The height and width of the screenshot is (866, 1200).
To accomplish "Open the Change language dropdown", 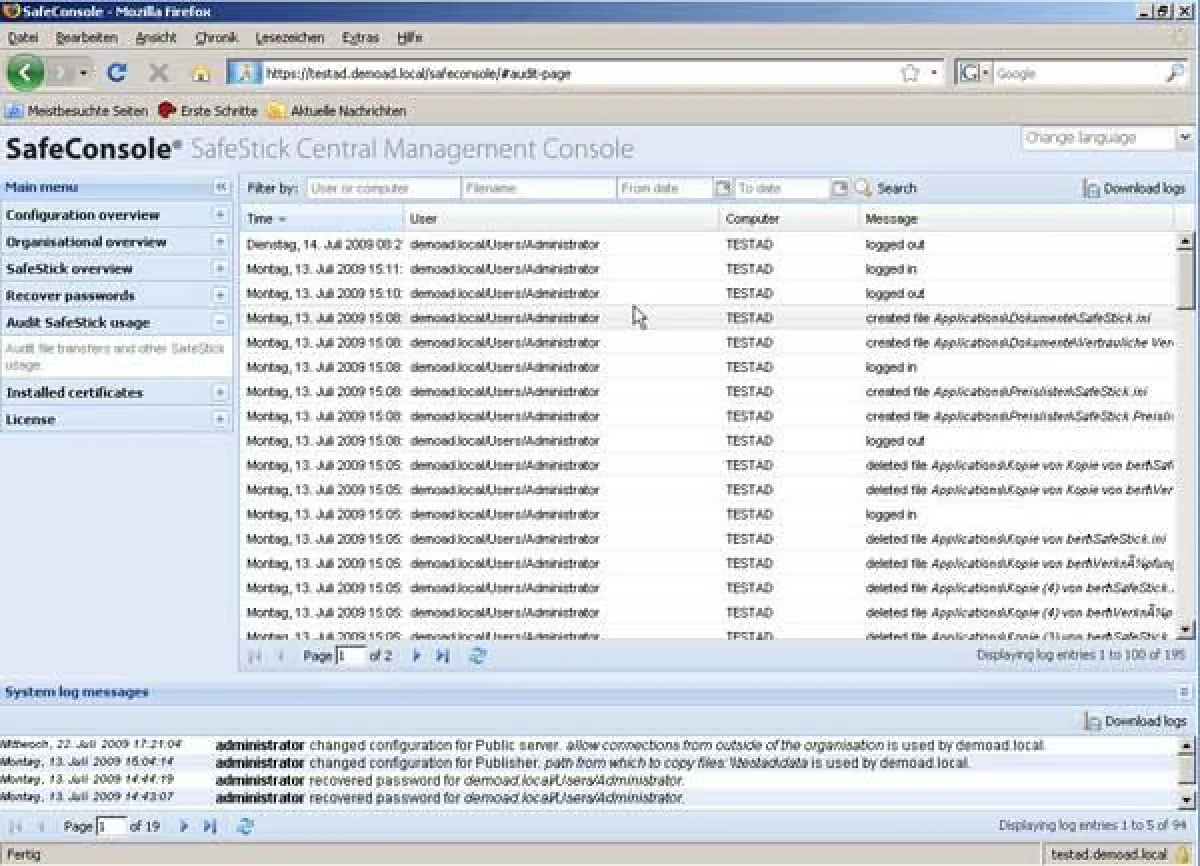I will (1185, 138).
